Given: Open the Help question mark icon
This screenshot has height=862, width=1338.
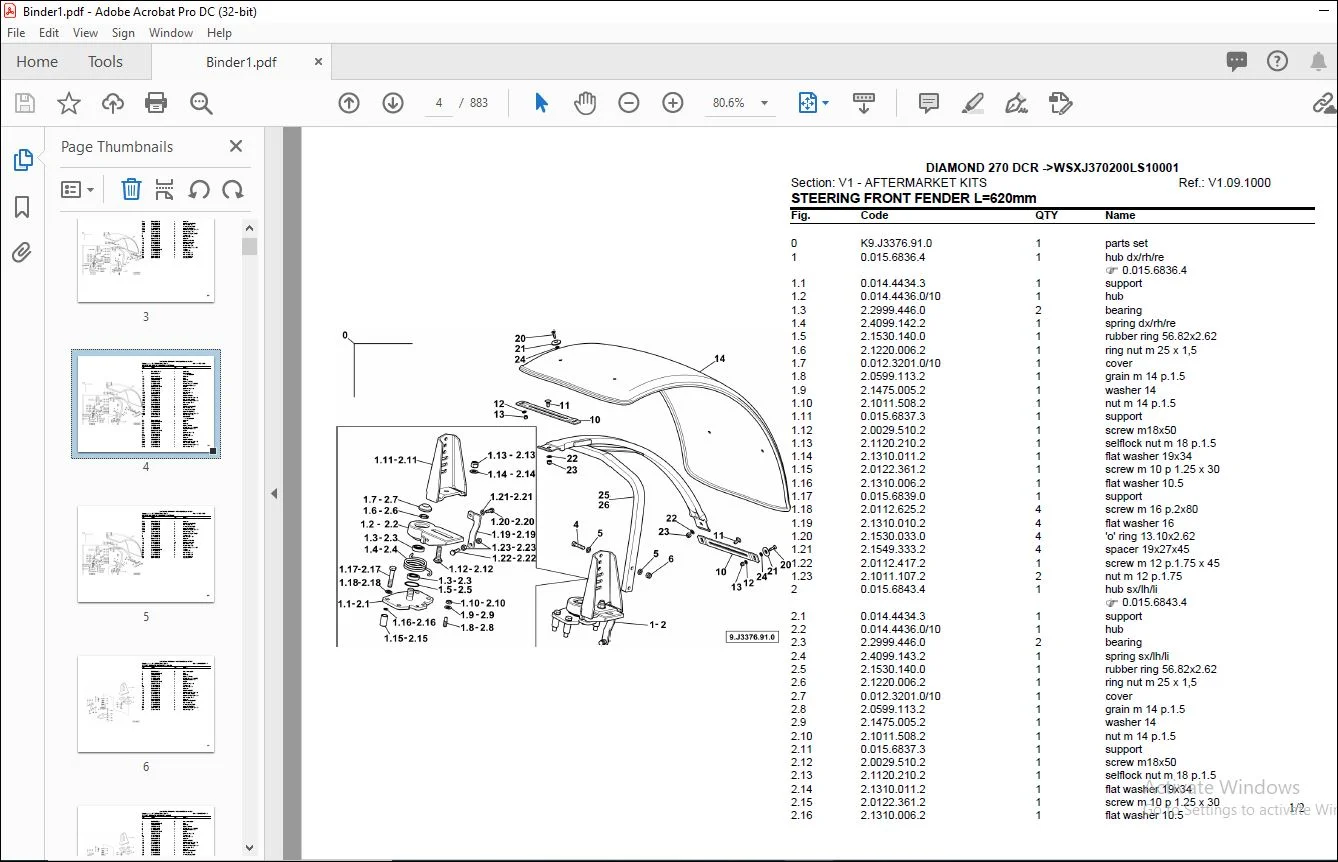Looking at the screenshot, I should (x=1277, y=62).
